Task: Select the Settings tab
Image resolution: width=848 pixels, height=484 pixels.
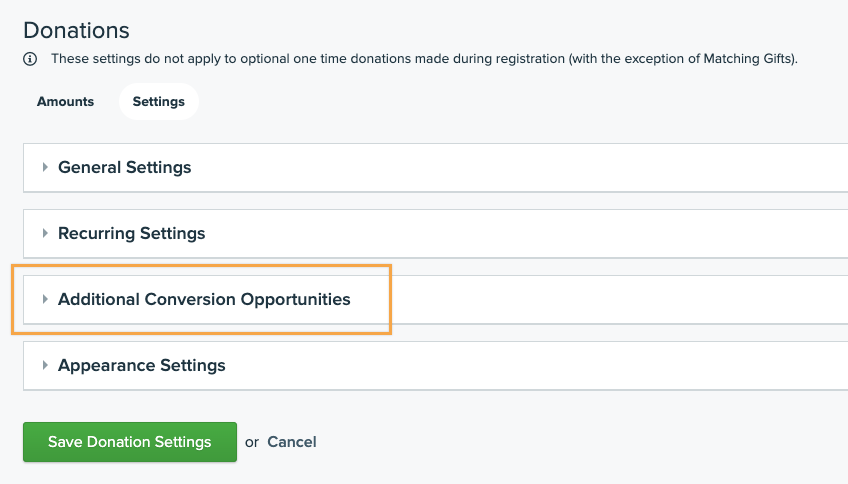Action: (158, 101)
